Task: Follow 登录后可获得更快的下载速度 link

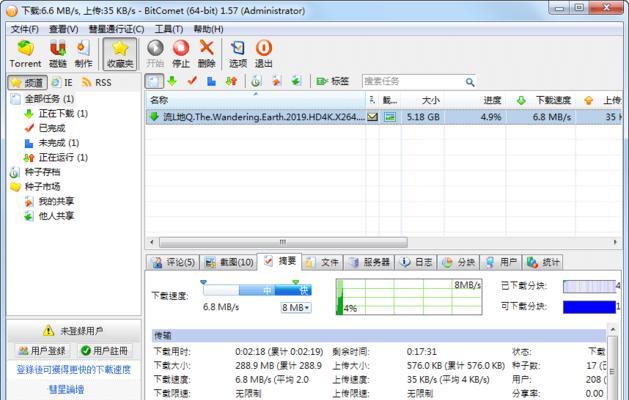Action: click(73, 370)
